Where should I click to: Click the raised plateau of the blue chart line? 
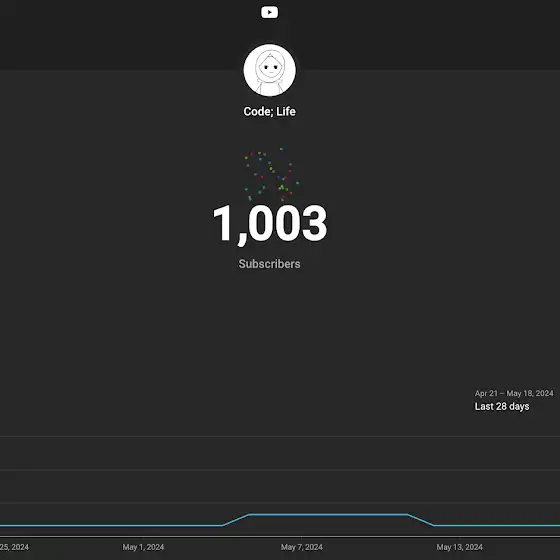point(328,515)
